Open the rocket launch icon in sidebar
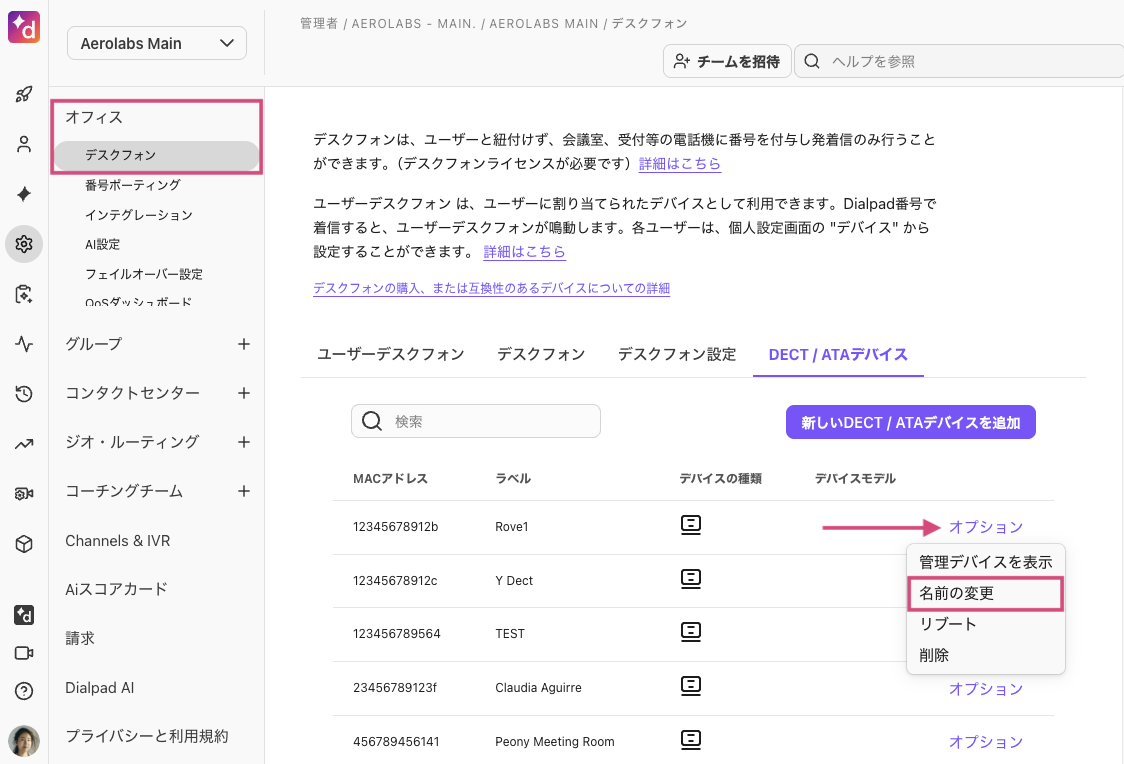Viewport: 1124px width, 764px height. [24, 94]
